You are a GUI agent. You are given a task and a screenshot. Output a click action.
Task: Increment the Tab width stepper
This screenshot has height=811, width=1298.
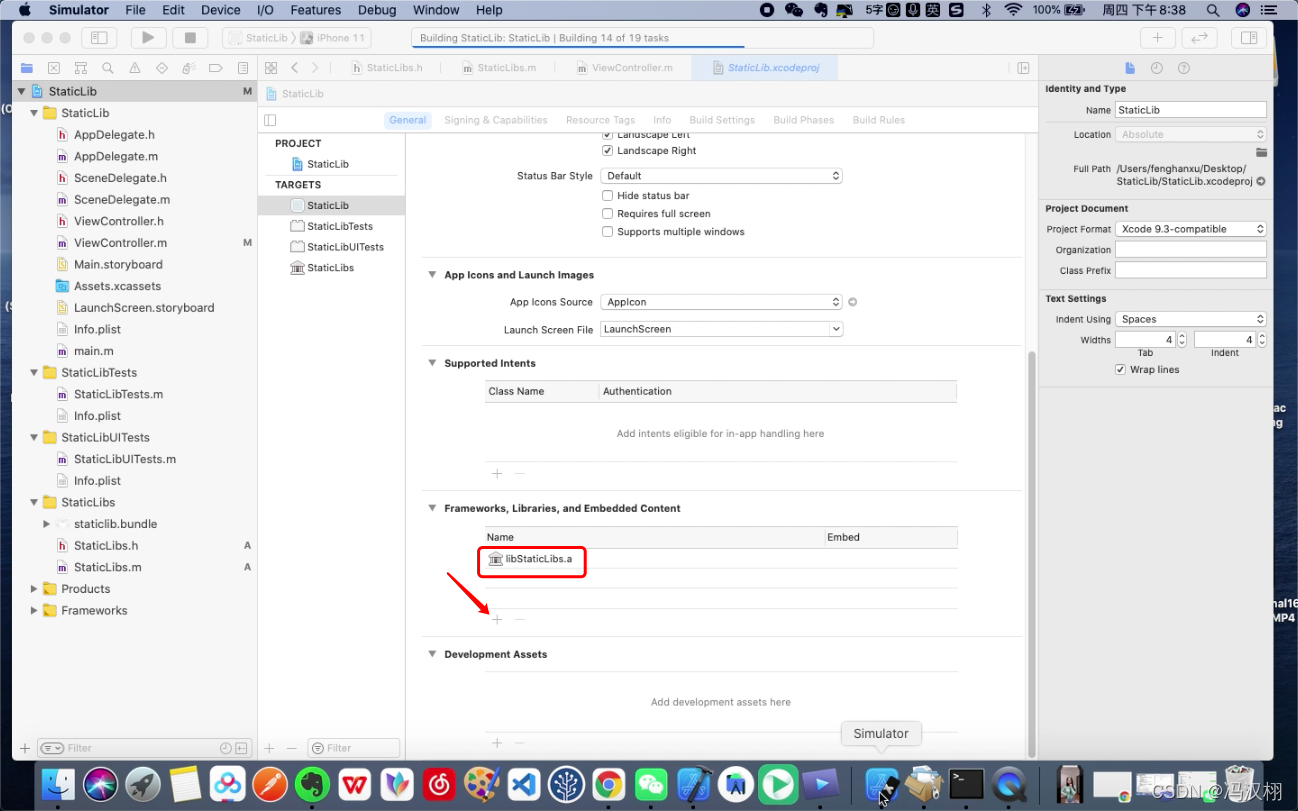(1182, 336)
